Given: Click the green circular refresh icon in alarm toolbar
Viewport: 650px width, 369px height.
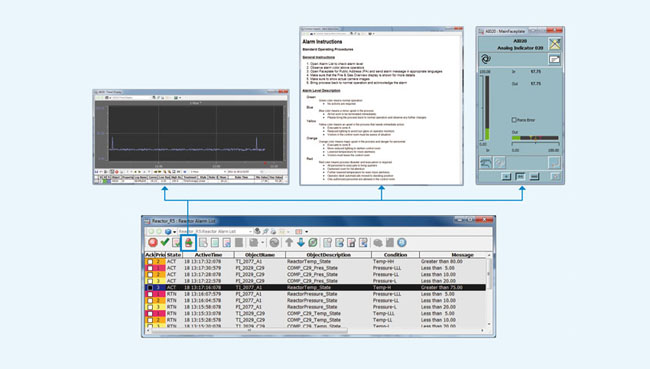Looking at the screenshot, I should tap(313, 243).
